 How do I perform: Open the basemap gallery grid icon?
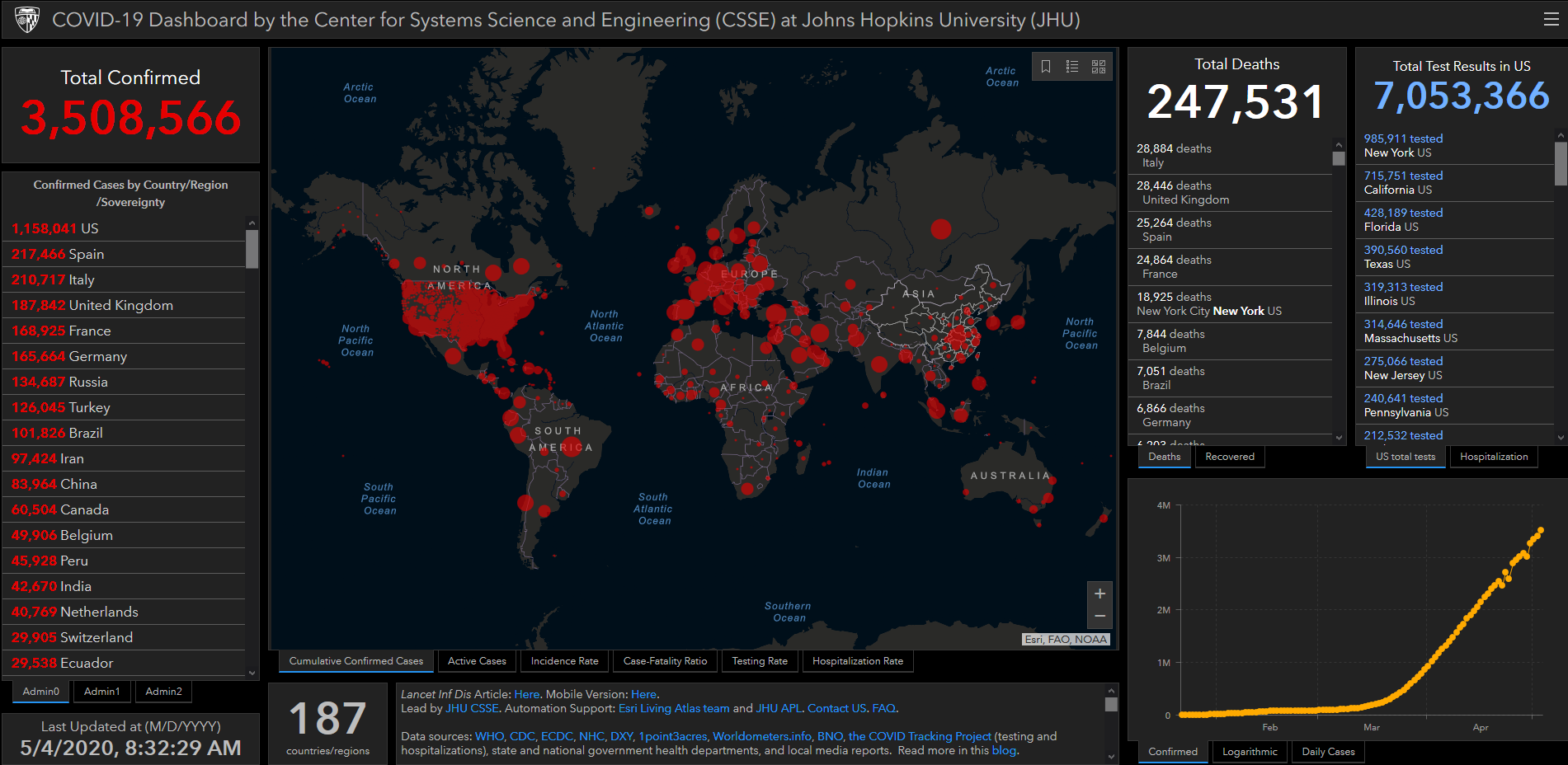(x=1099, y=67)
